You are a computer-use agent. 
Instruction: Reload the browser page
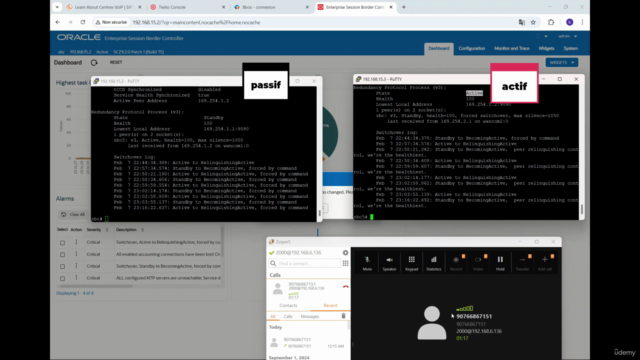83,22
